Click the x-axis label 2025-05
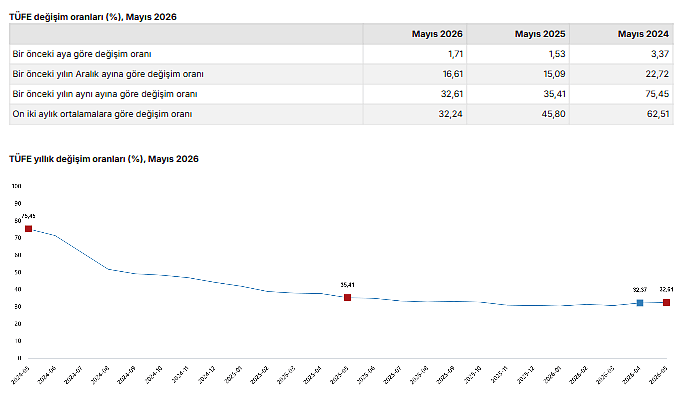This screenshot has height=393, width=682. [x=339, y=375]
